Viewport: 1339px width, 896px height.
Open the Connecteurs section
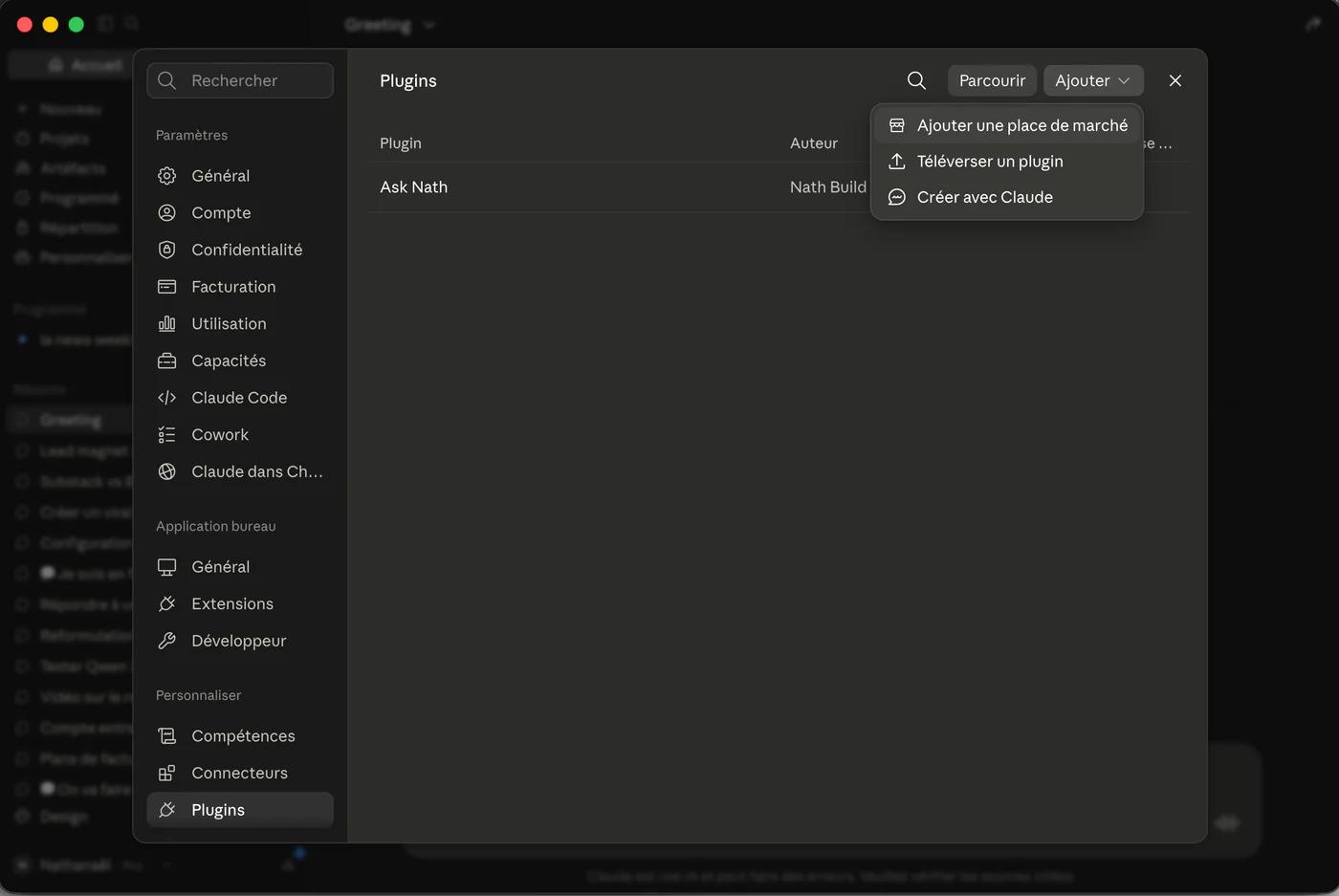tap(240, 773)
